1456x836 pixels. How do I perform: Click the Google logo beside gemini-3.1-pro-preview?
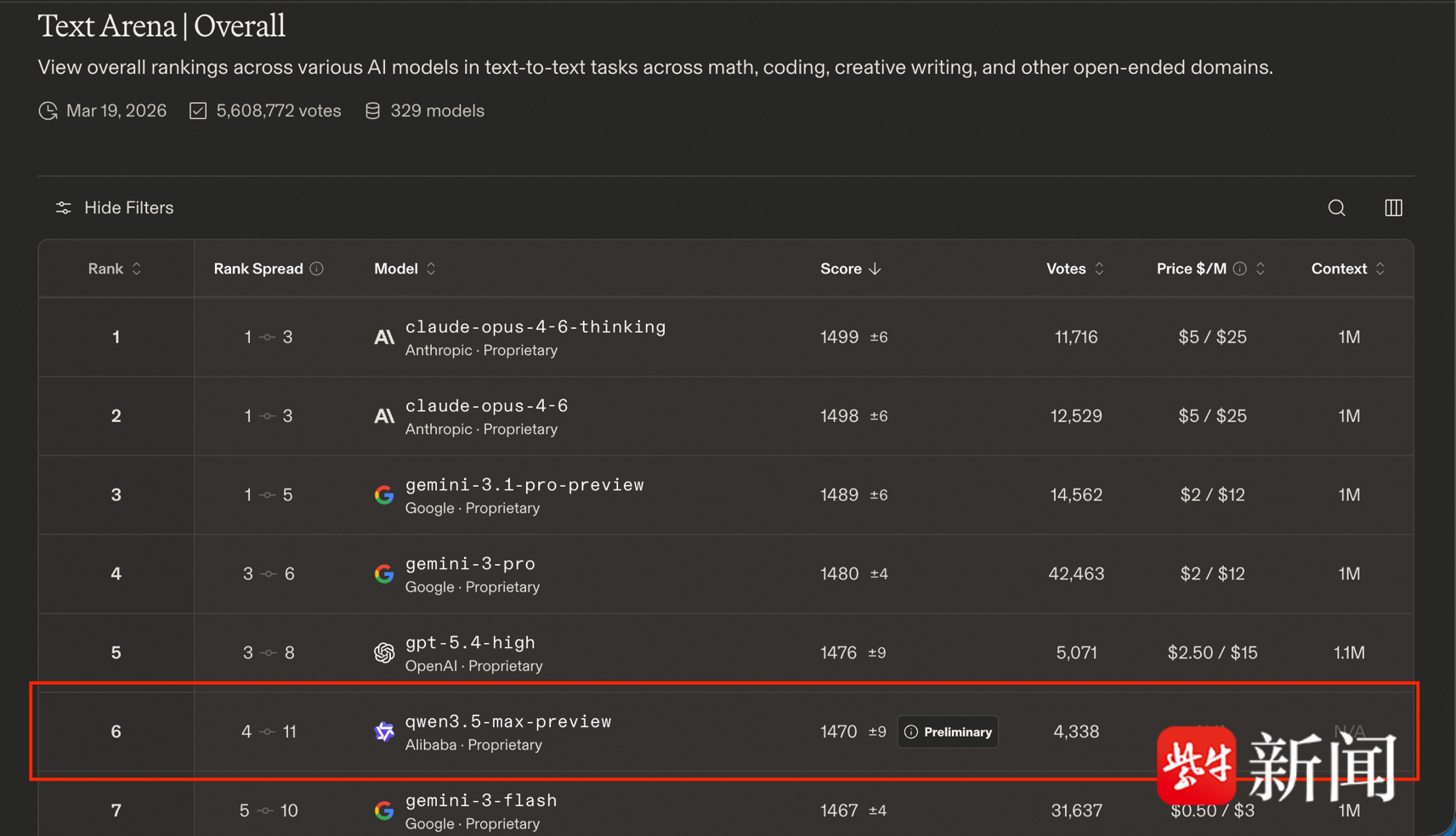384,495
